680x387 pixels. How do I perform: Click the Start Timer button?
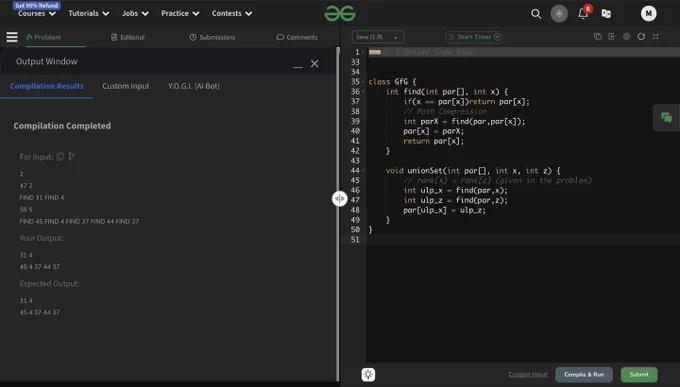pos(474,37)
